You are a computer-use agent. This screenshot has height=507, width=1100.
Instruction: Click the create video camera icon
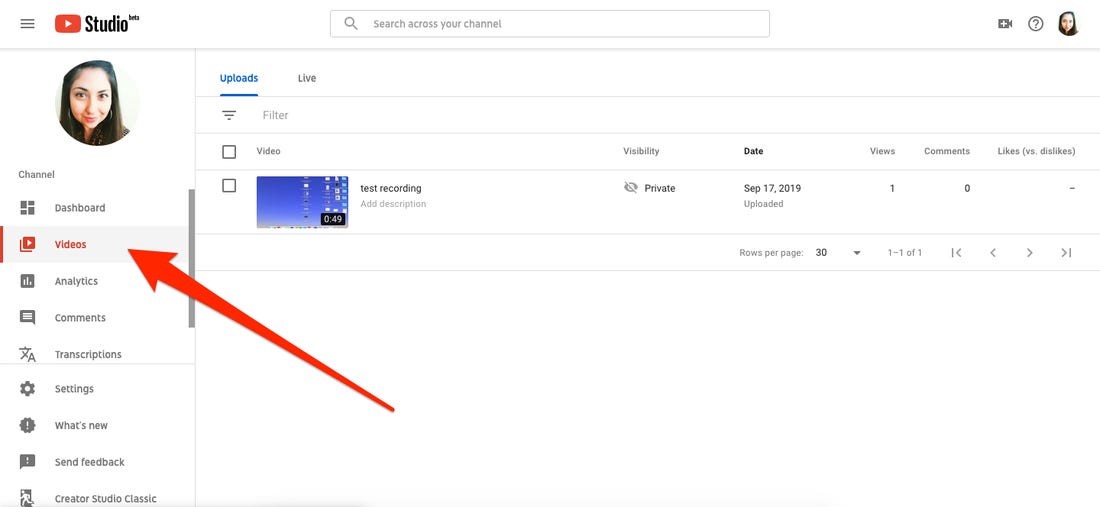point(1005,24)
